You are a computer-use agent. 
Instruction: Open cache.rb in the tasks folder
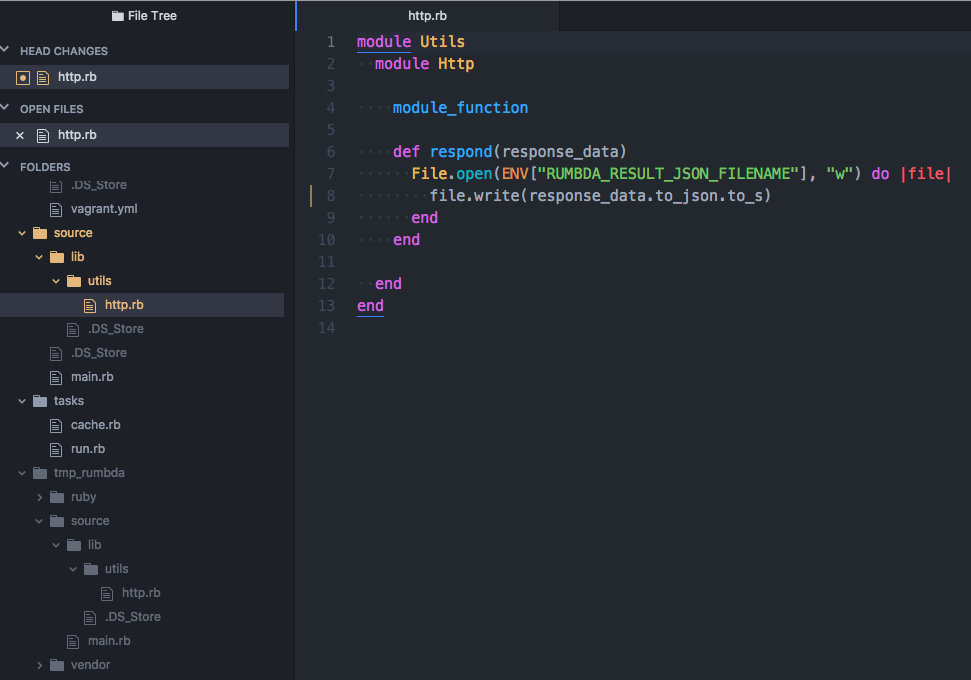click(x=95, y=425)
